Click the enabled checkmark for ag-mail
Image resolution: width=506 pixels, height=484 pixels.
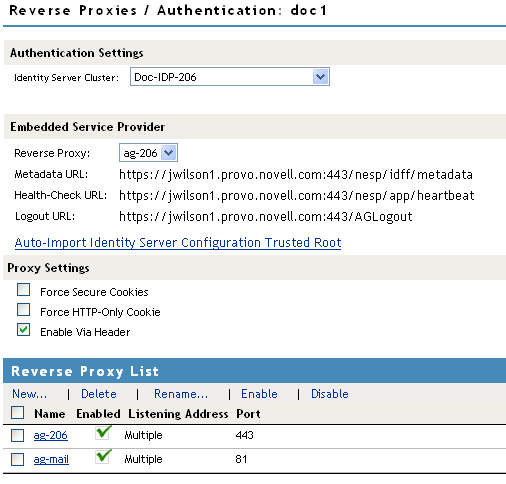[103, 457]
